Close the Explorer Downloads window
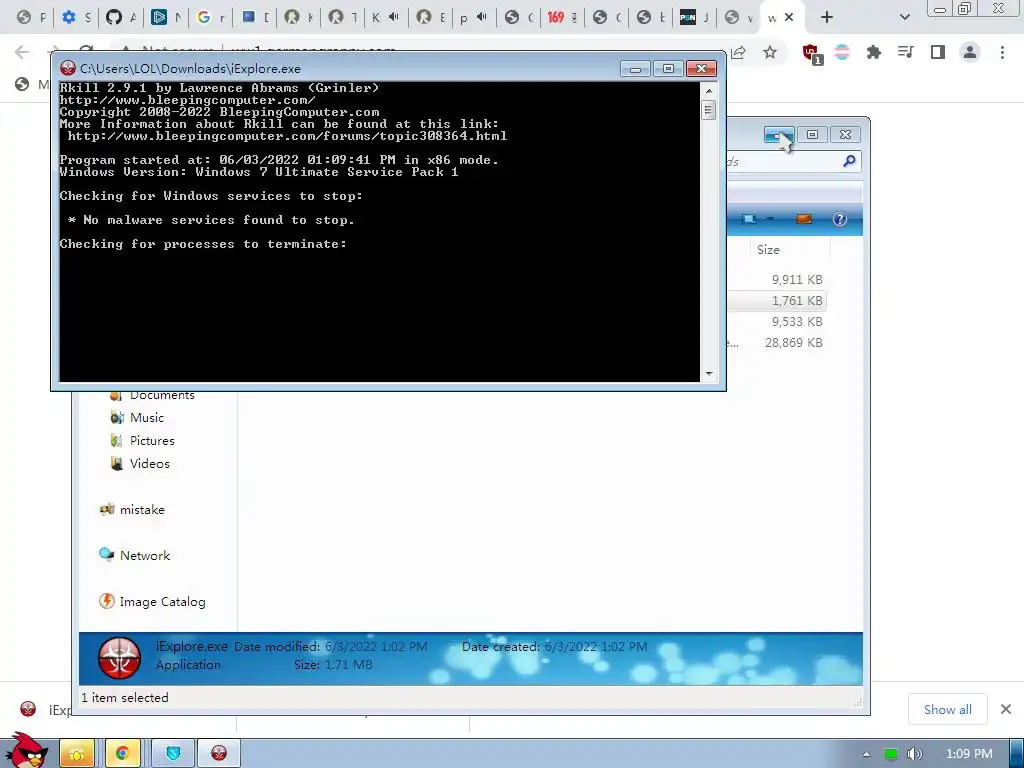The height and width of the screenshot is (768, 1024). point(845,135)
